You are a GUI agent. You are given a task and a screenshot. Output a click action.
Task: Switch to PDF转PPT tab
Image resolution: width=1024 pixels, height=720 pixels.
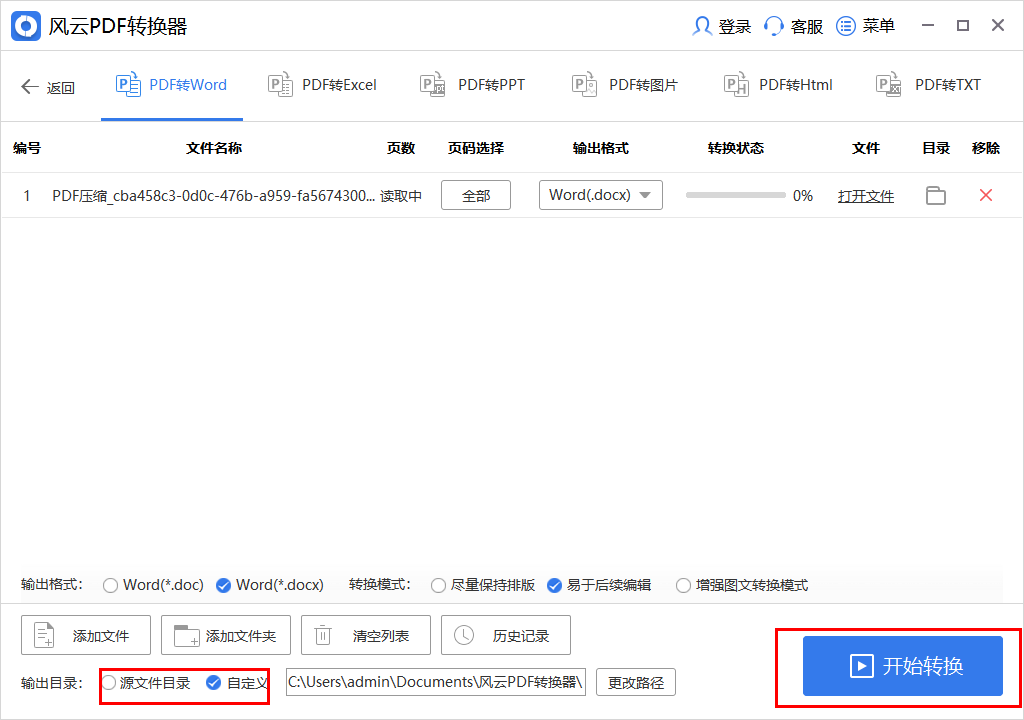pyautogui.click(x=473, y=86)
